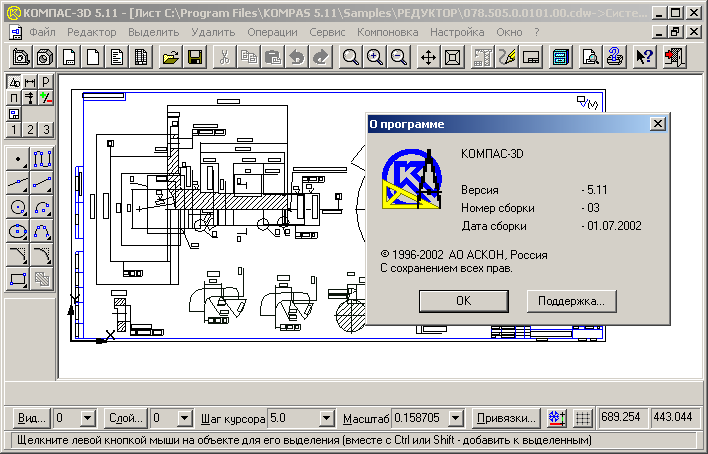Click the new part icon with a cube
Viewport: 708px width, 454px height.
tap(45, 57)
